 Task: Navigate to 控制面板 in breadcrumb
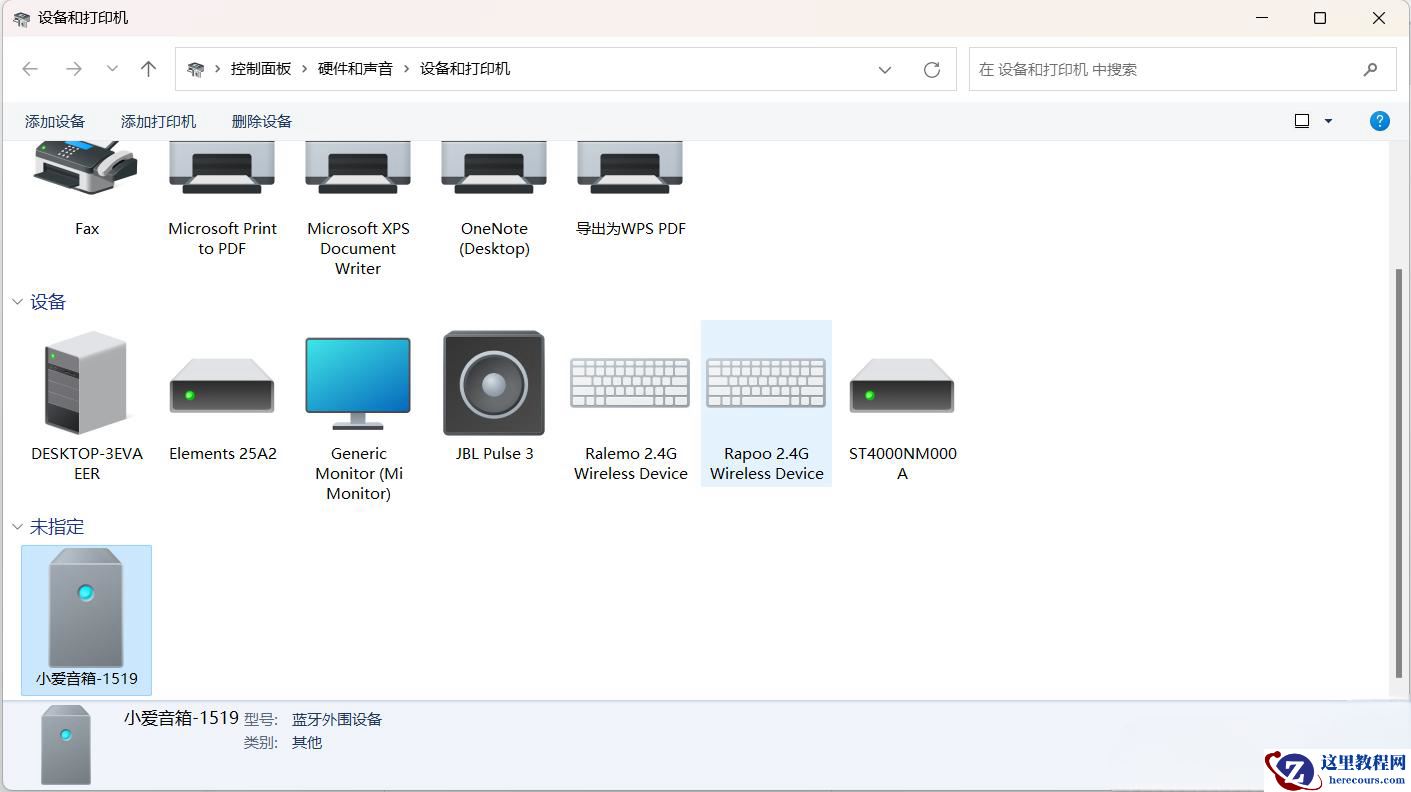(x=261, y=69)
